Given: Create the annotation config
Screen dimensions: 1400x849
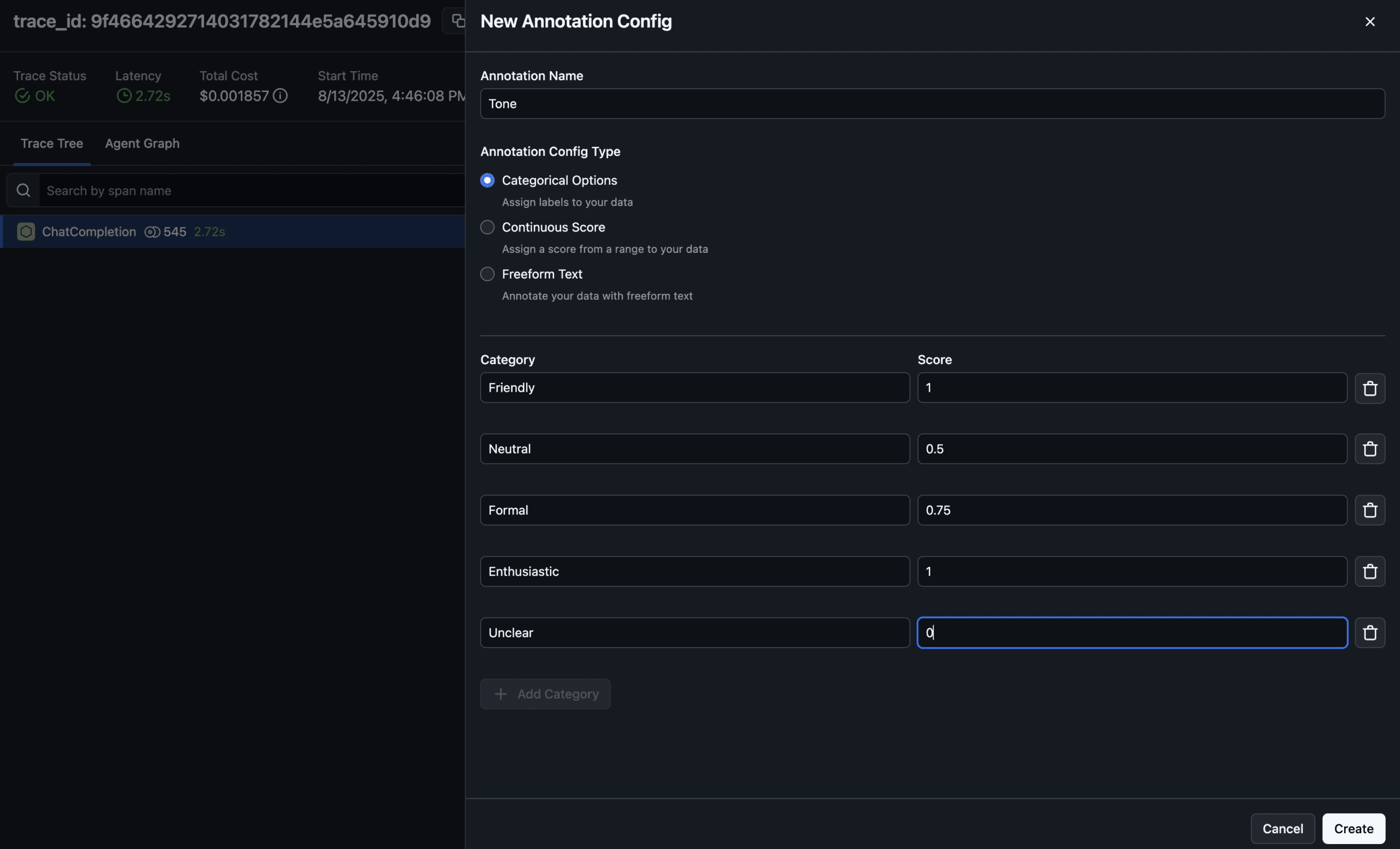Looking at the screenshot, I should coord(1354,829).
